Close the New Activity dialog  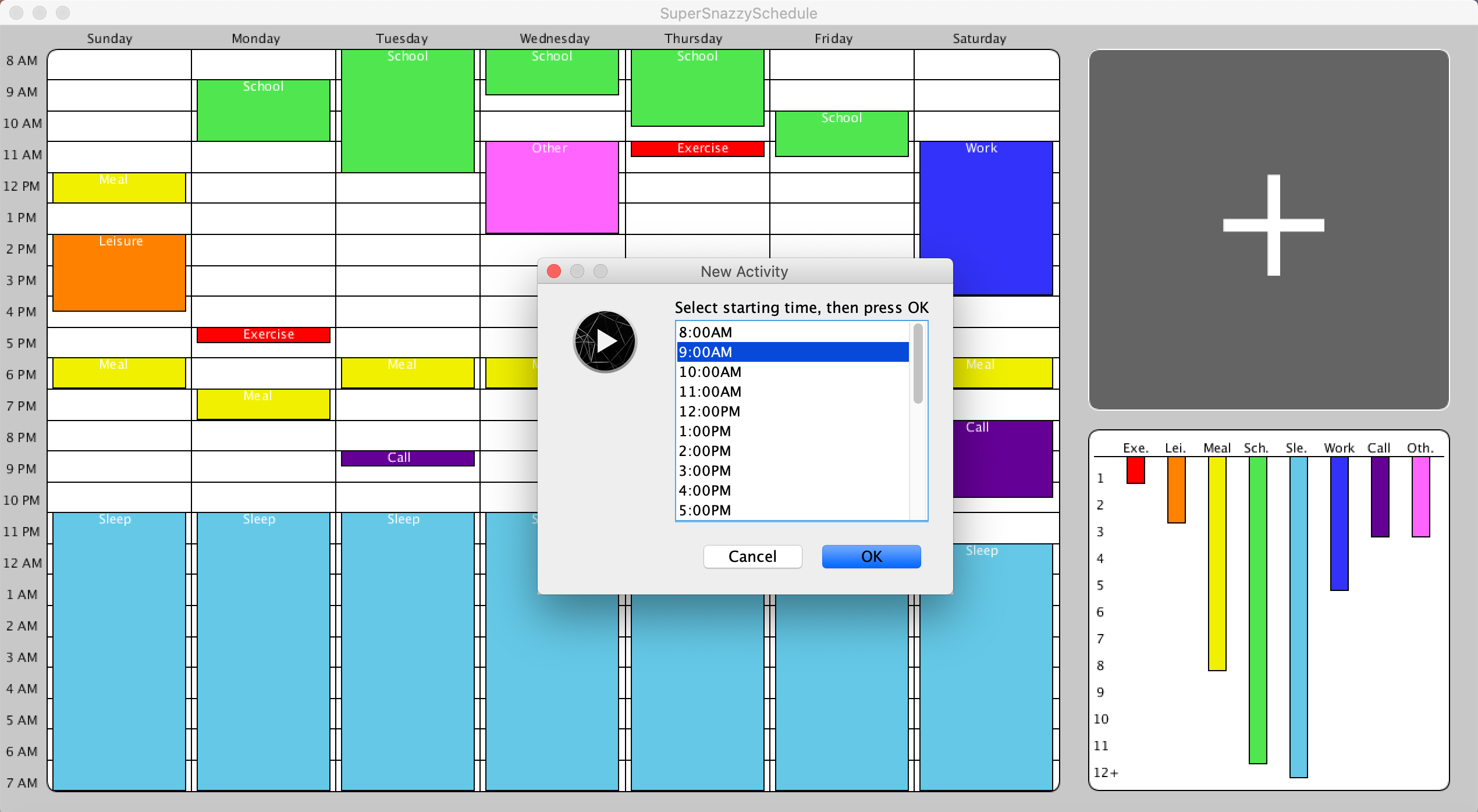coord(554,272)
